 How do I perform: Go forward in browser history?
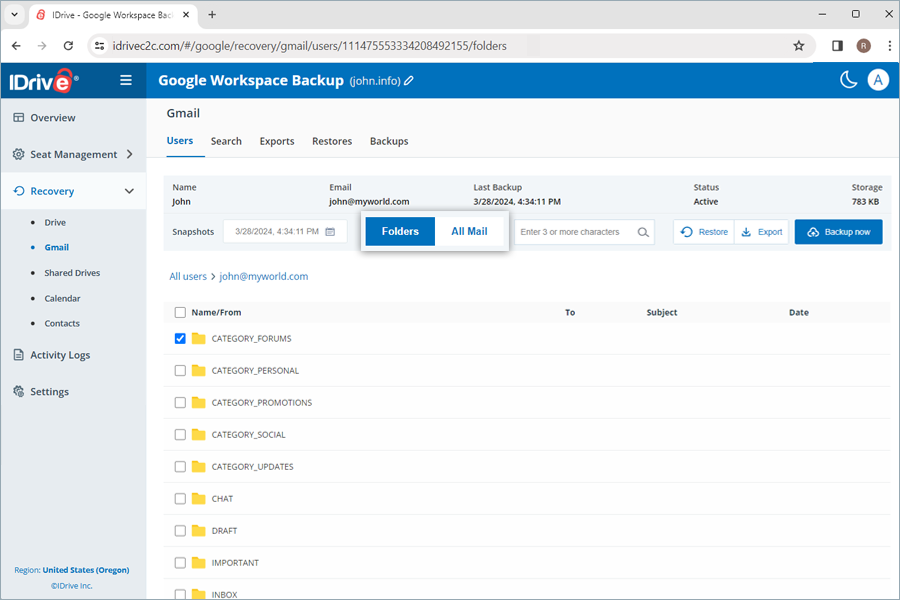(42, 46)
